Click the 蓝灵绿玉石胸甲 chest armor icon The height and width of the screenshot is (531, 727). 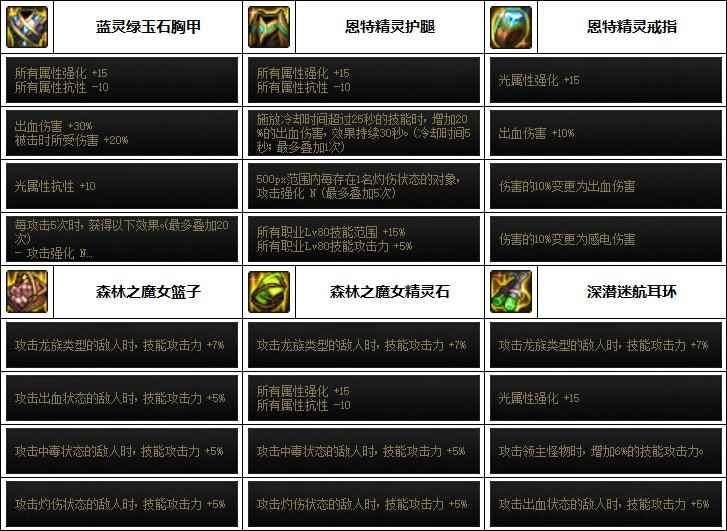[27, 27]
